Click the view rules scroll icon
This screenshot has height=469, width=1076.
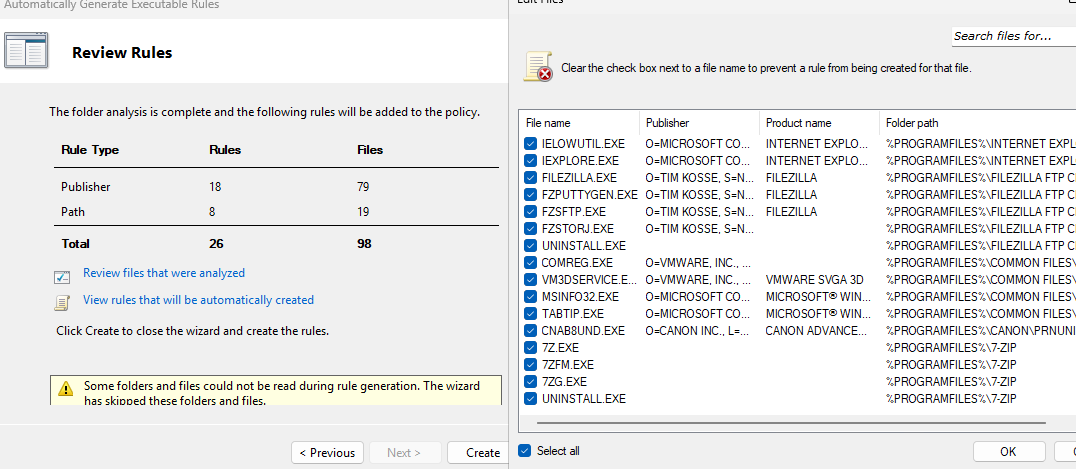click(62, 301)
